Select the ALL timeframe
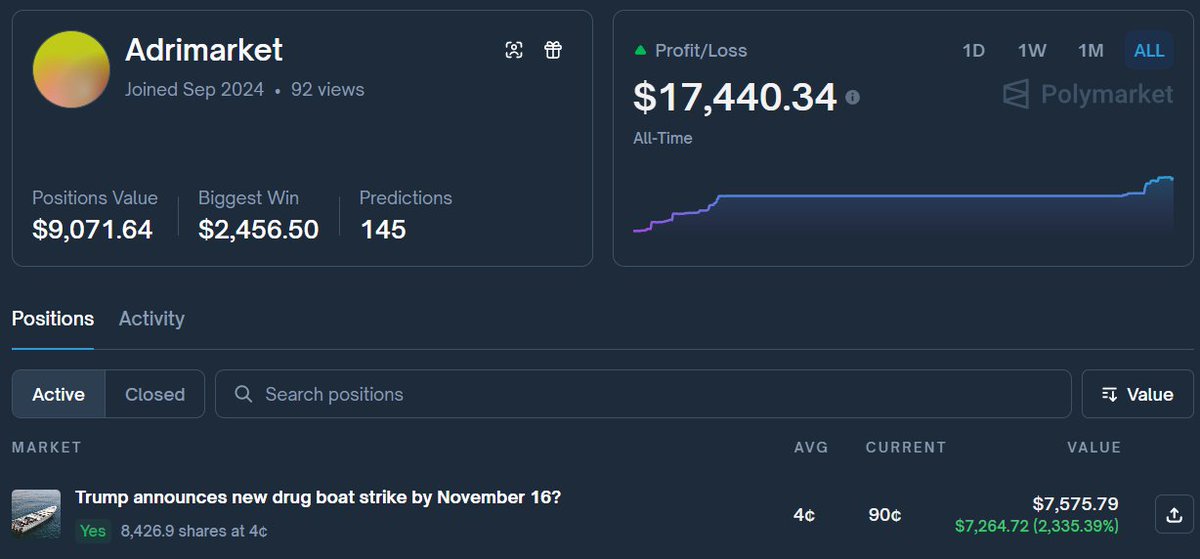 point(1149,50)
